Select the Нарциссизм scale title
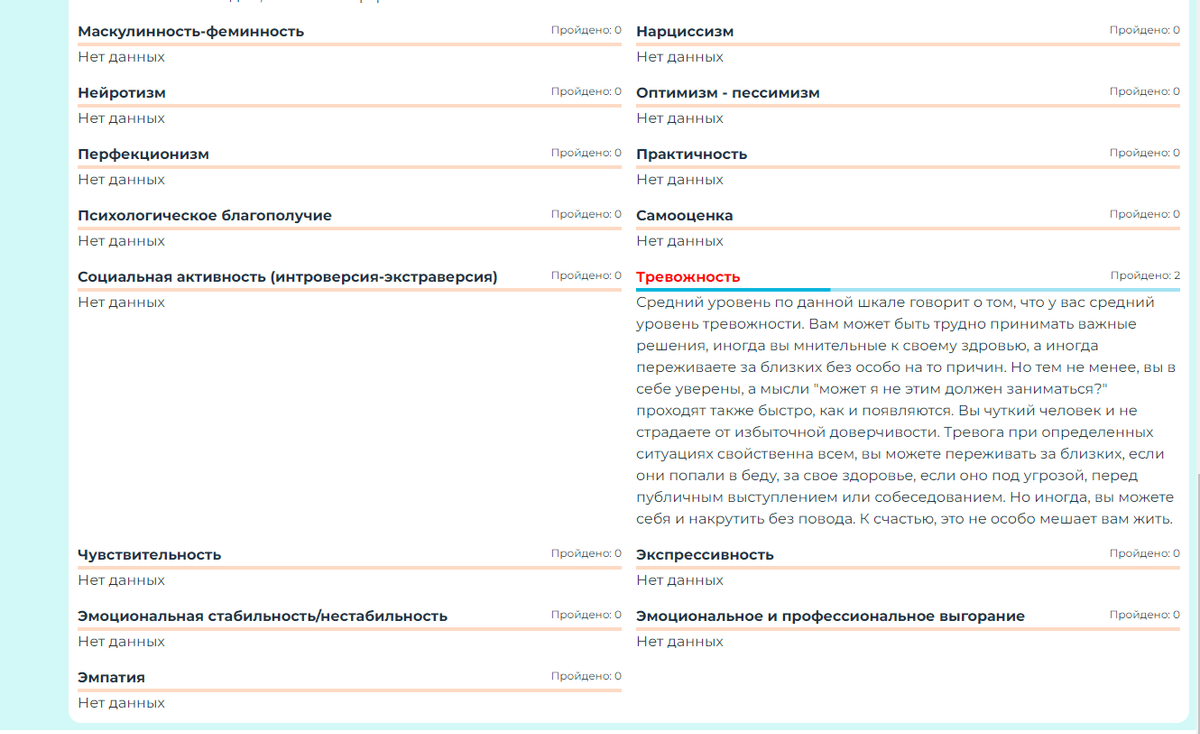Screen dimensions: 1200x734 (x=685, y=32)
